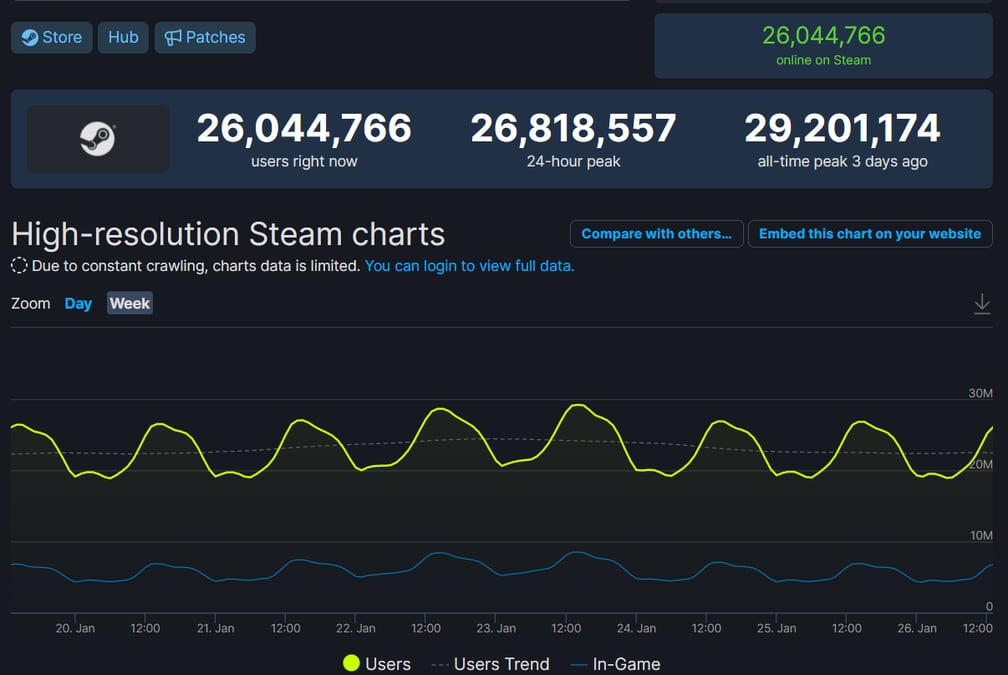Click the 29,201,174 all-time peak value

(842, 128)
